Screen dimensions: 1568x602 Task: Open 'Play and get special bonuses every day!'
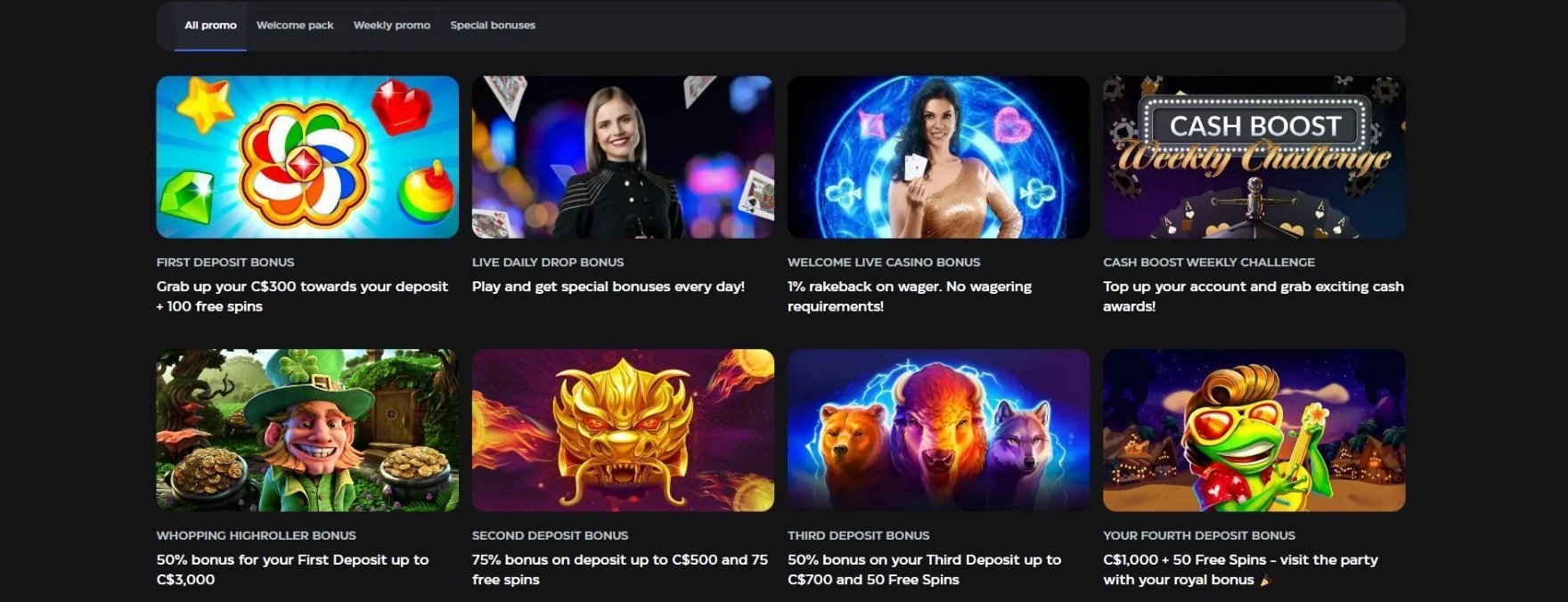tap(608, 287)
